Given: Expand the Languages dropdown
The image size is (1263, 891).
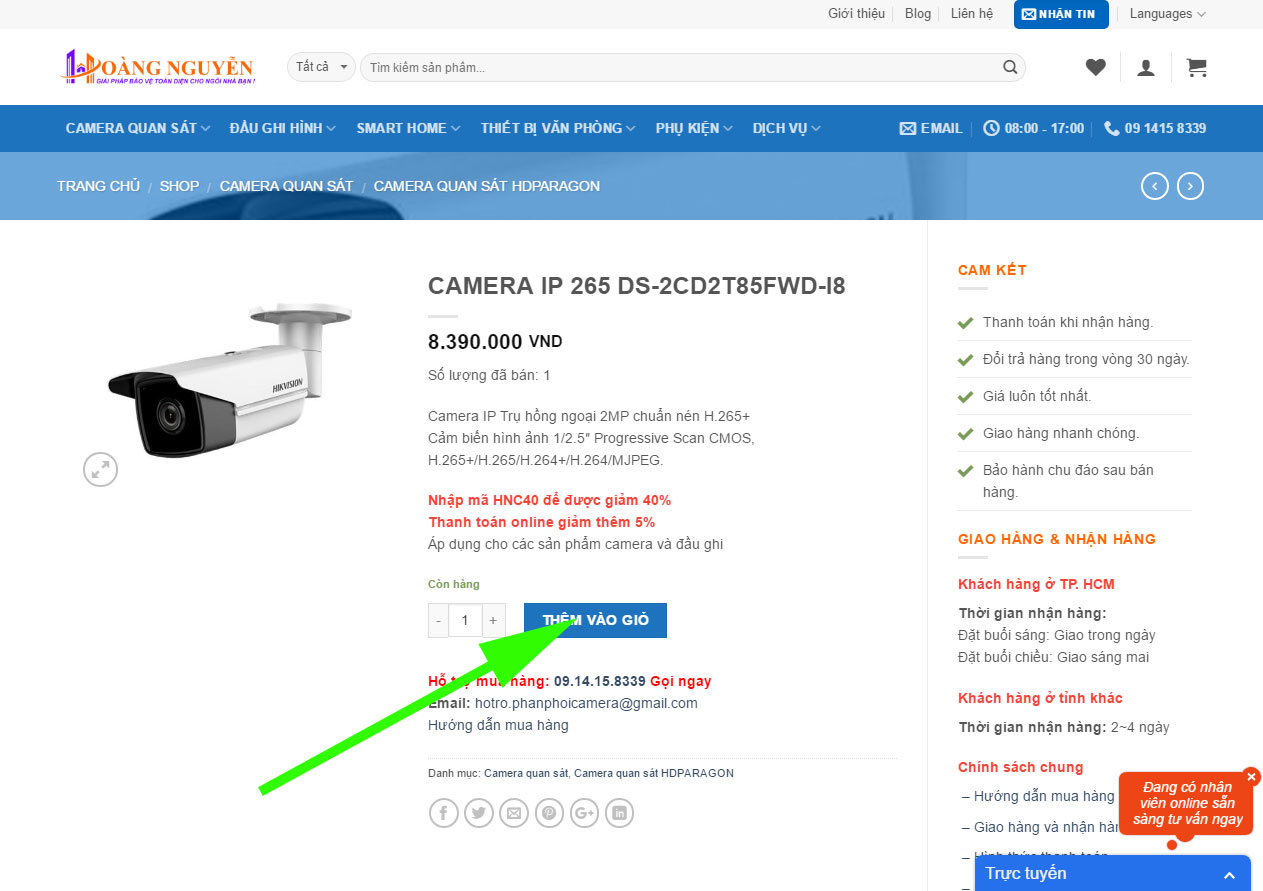Looking at the screenshot, I should 1167,14.
